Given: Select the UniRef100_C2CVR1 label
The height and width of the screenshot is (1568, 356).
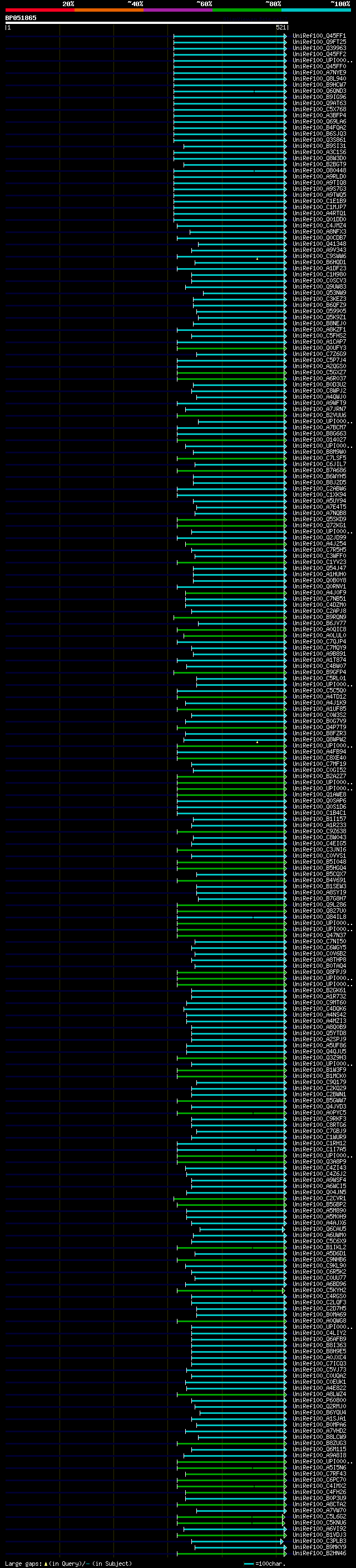Looking at the screenshot, I should coord(319,1199).
